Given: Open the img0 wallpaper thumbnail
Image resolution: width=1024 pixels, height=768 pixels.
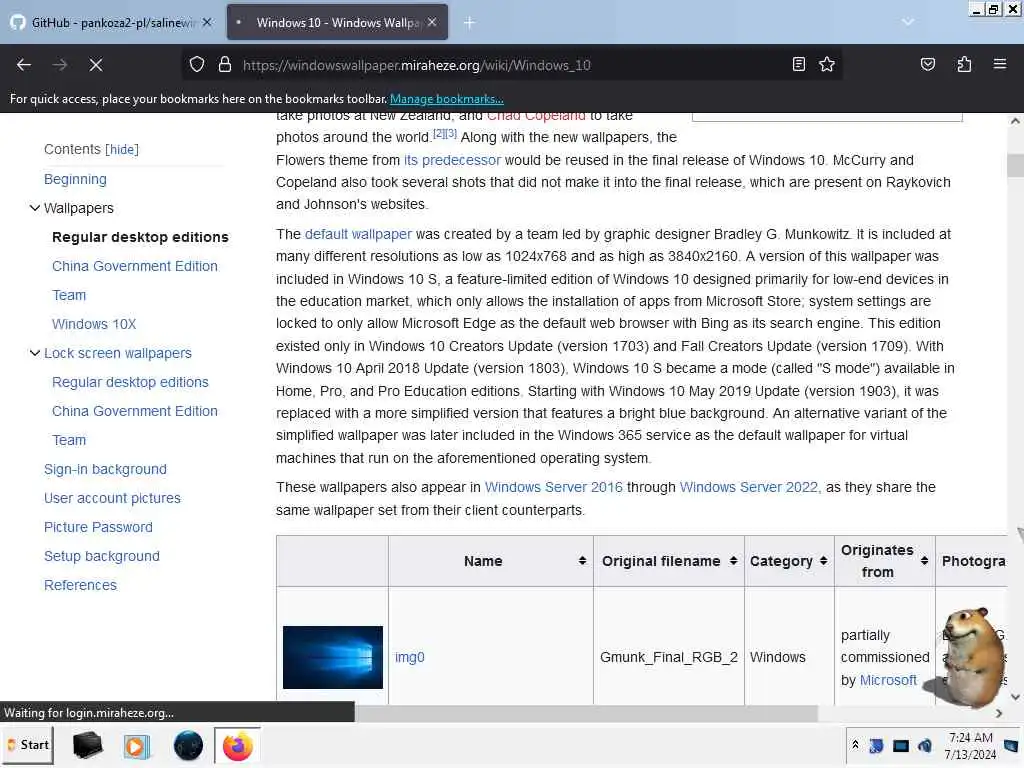Looking at the screenshot, I should (332, 657).
